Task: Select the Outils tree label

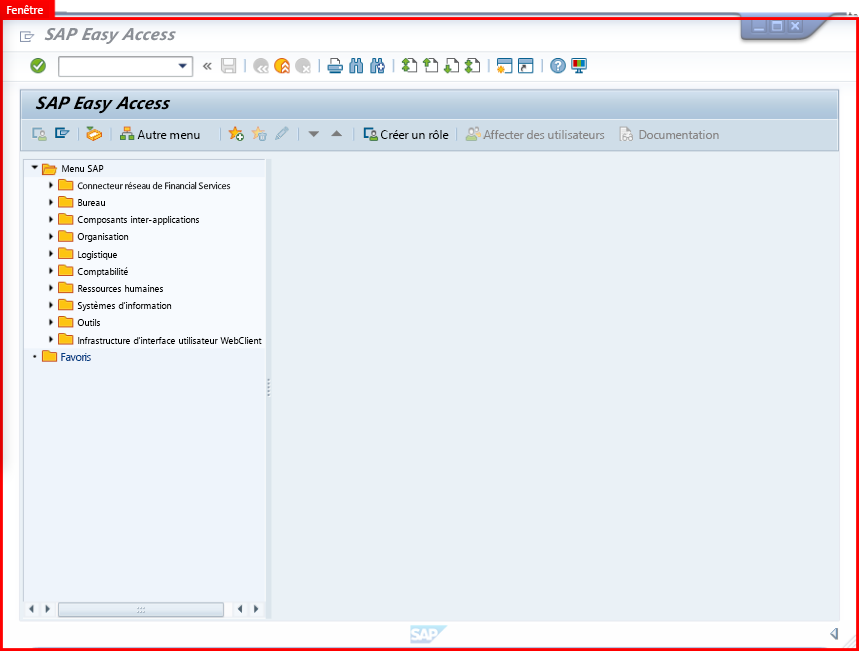Action: (89, 322)
